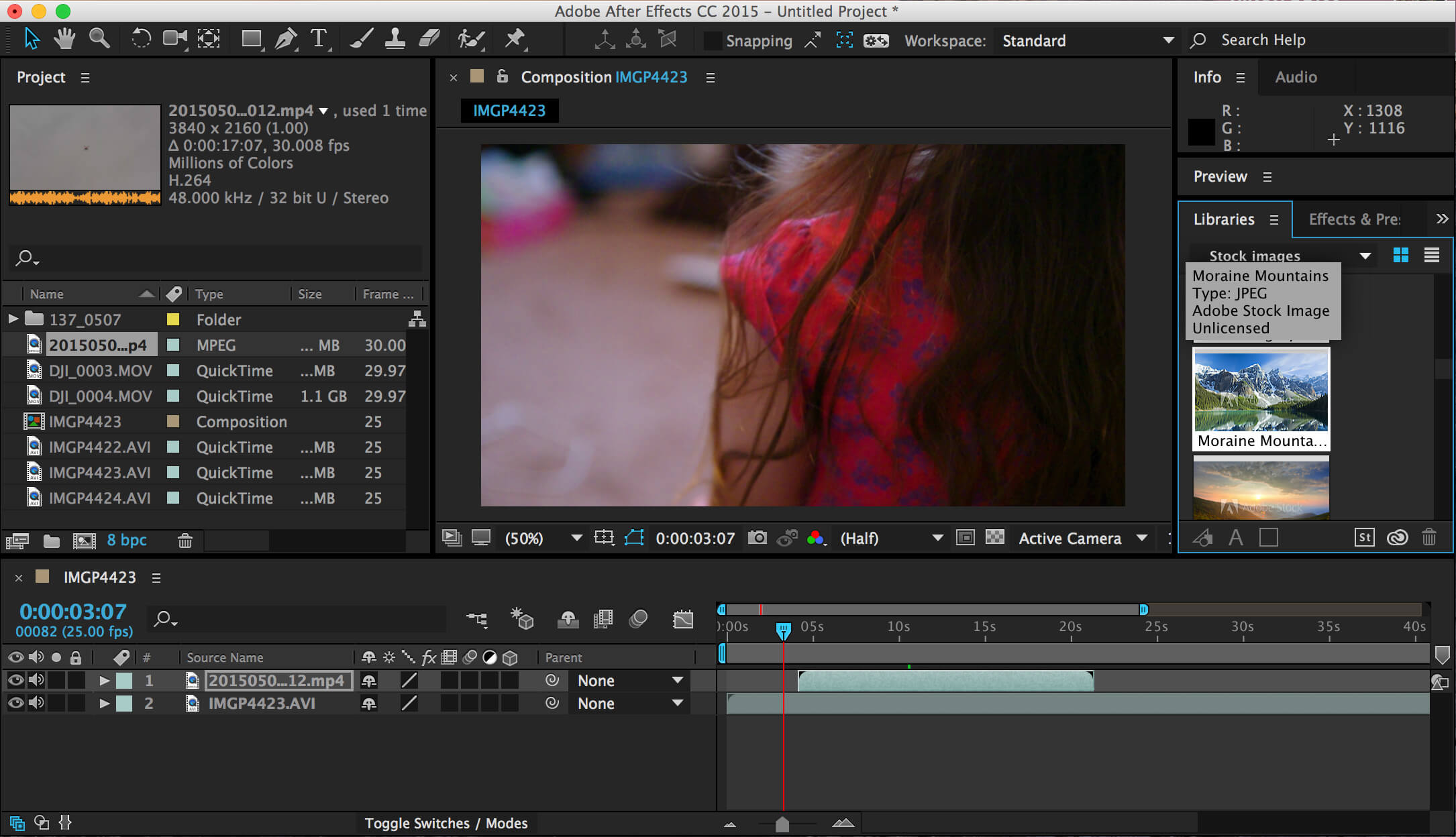1456x837 pixels.
Task: Hide video of layer 2015050...12.mp4
Action: (x=15, y=680)
